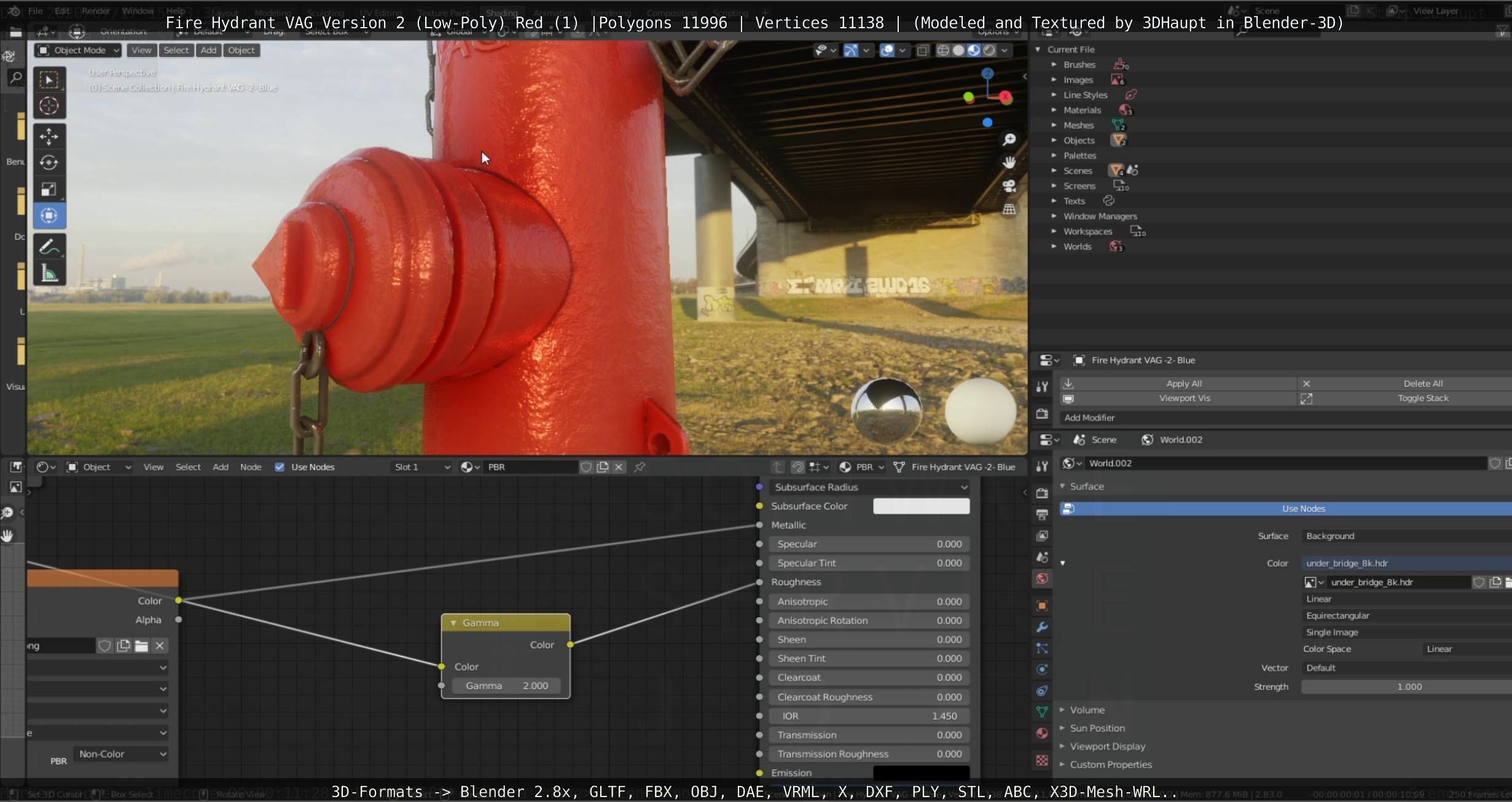Select the Rotate tool
Image resolution: width=1512 pixels, height=802 pixels.
[x=49, y=162]
